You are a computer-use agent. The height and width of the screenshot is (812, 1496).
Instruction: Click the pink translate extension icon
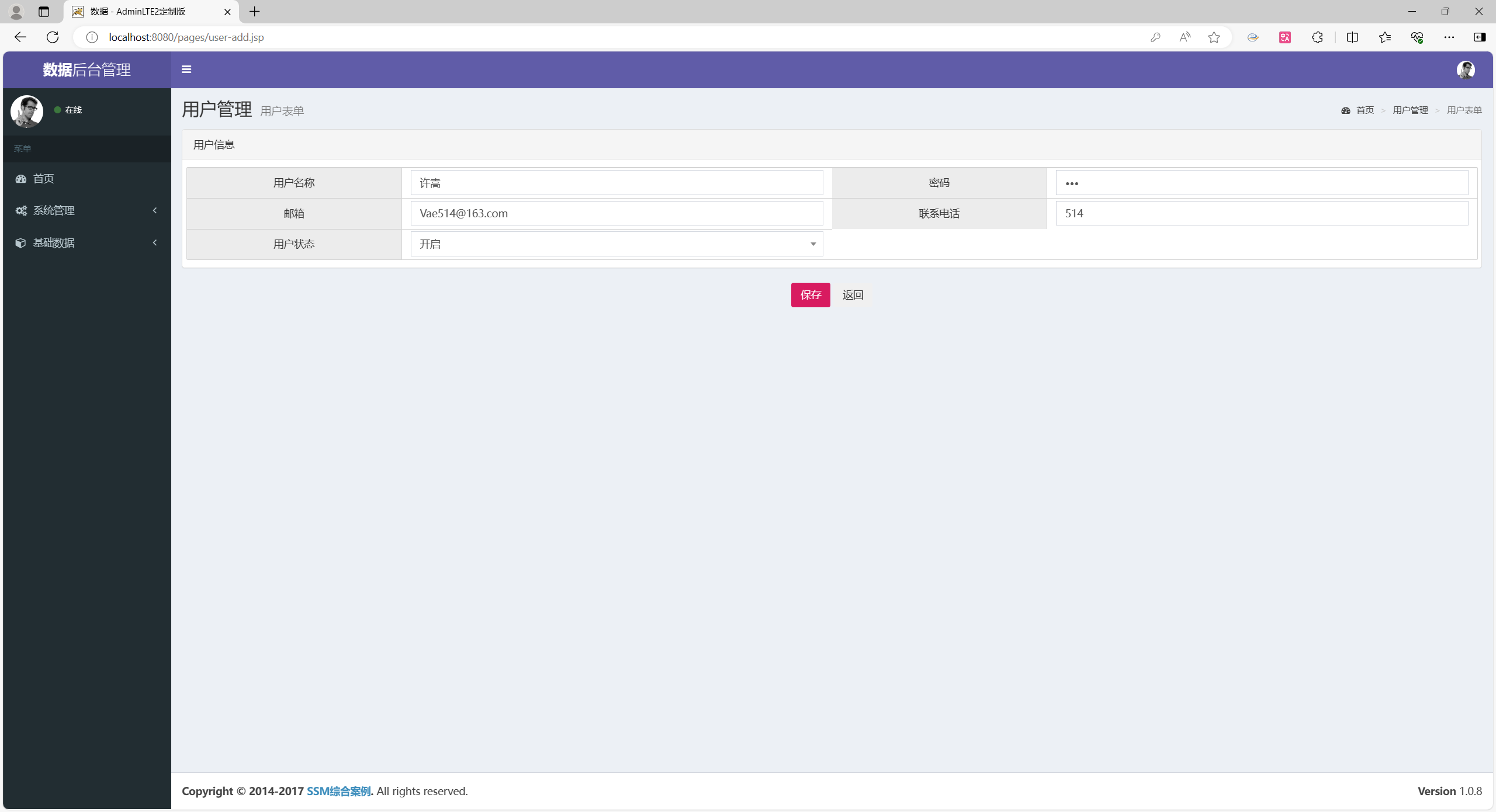point(1285,37)
